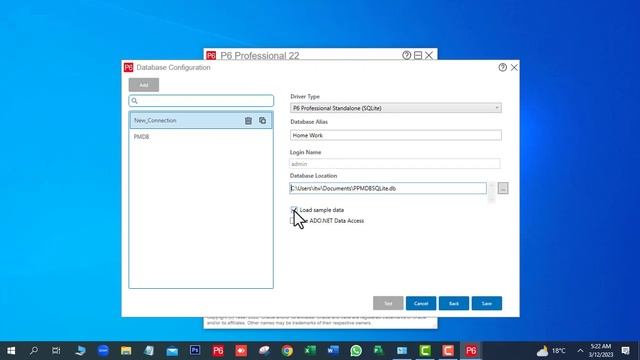Open help in Database Configuration dialog

click(x=502, y=67)
